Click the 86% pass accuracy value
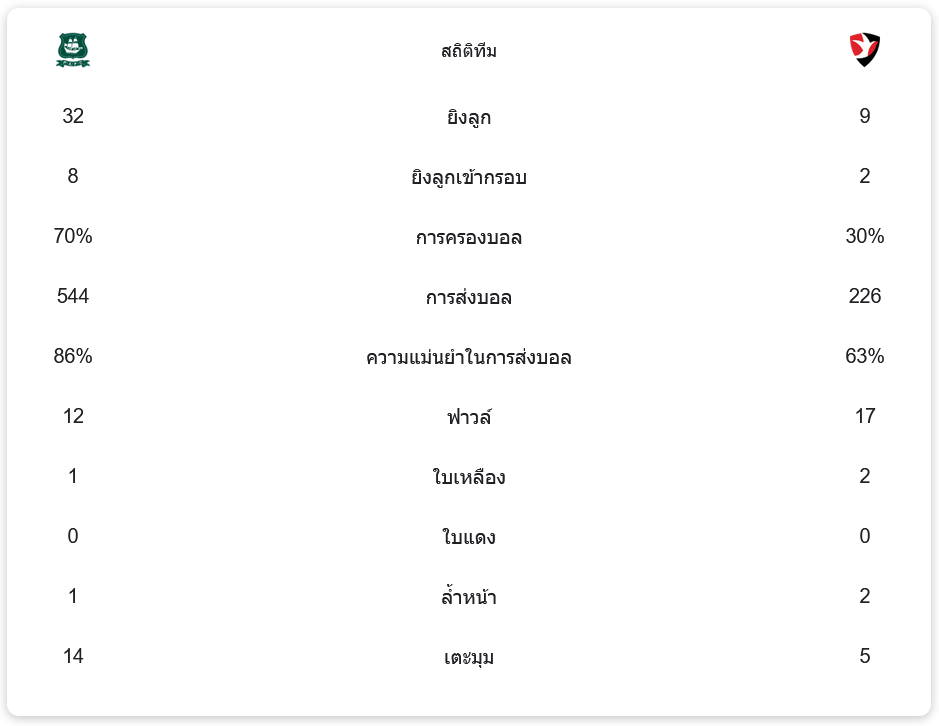The width and height of the screenshot is (939, 726). coord(73,356)
